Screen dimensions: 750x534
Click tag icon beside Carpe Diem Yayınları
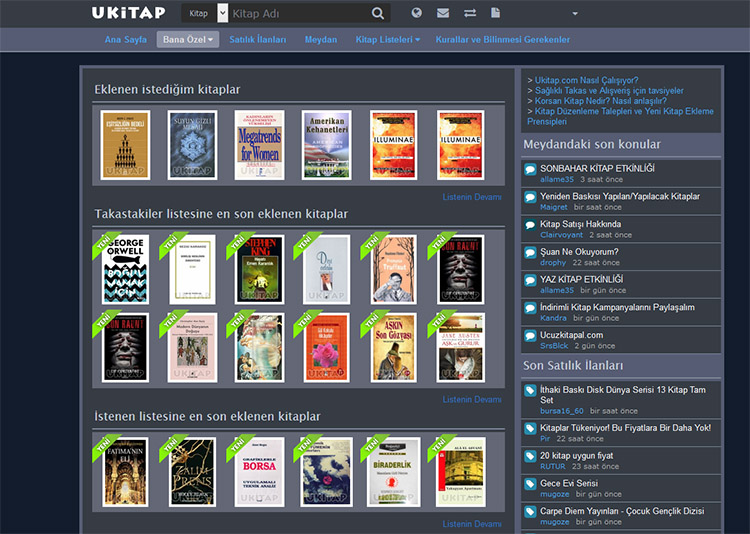[x=530, y=512]
